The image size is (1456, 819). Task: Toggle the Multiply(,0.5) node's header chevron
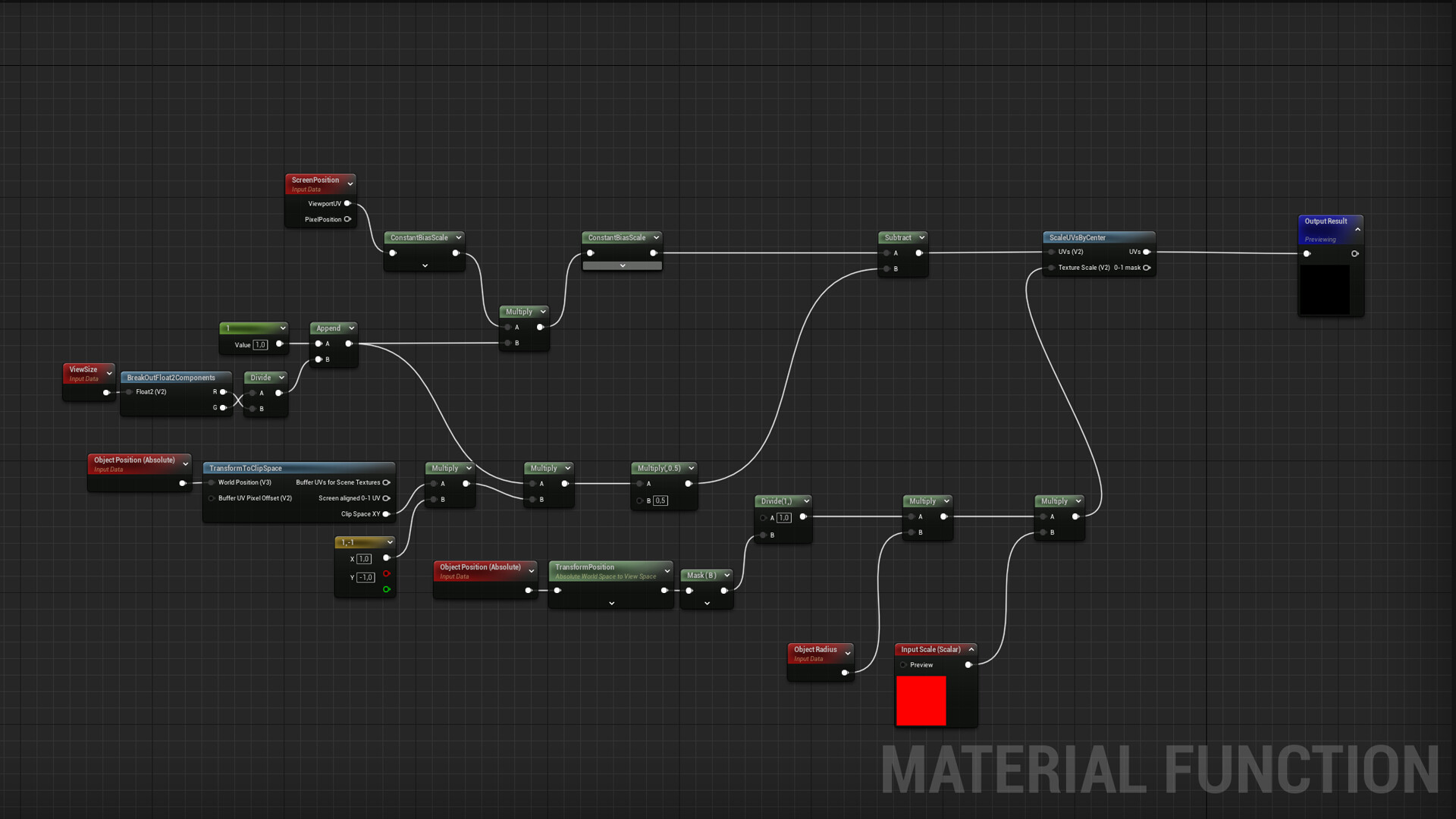click(x=691, y=469)
